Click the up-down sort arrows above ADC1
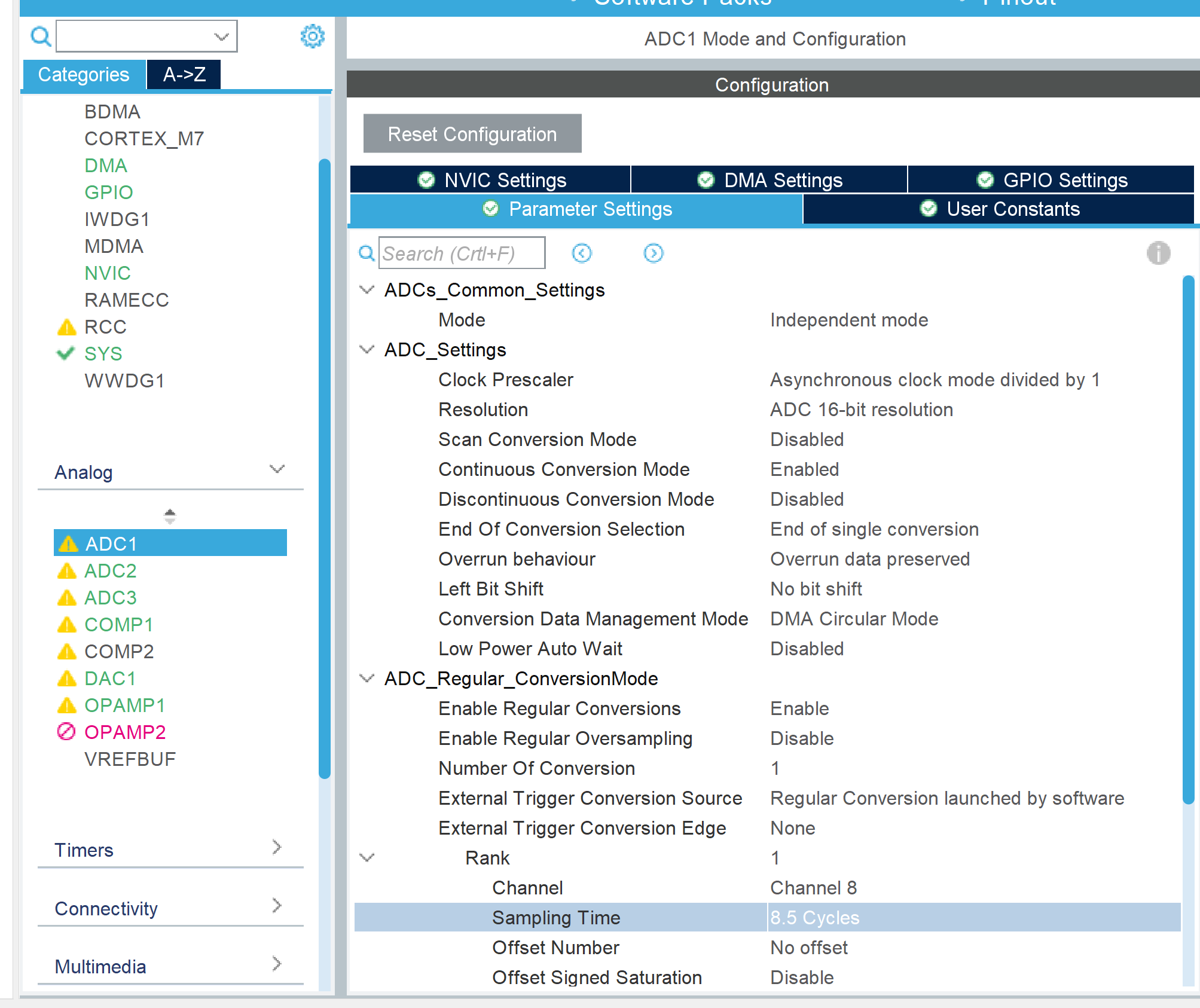Image resolution: width=1200 pixels, height=1008 pixels. coord(170,516)
